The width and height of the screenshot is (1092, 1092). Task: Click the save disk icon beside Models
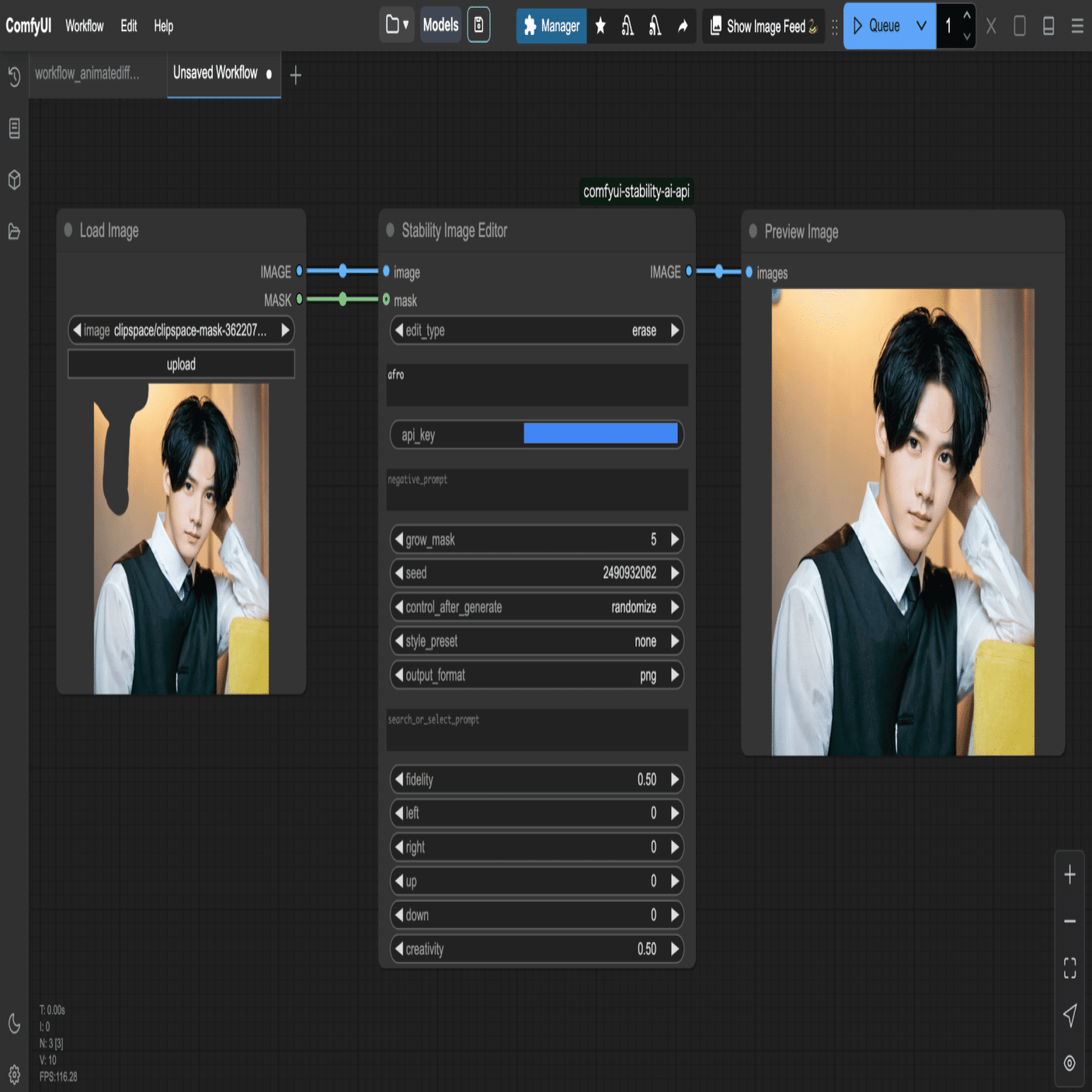(478, 25)
